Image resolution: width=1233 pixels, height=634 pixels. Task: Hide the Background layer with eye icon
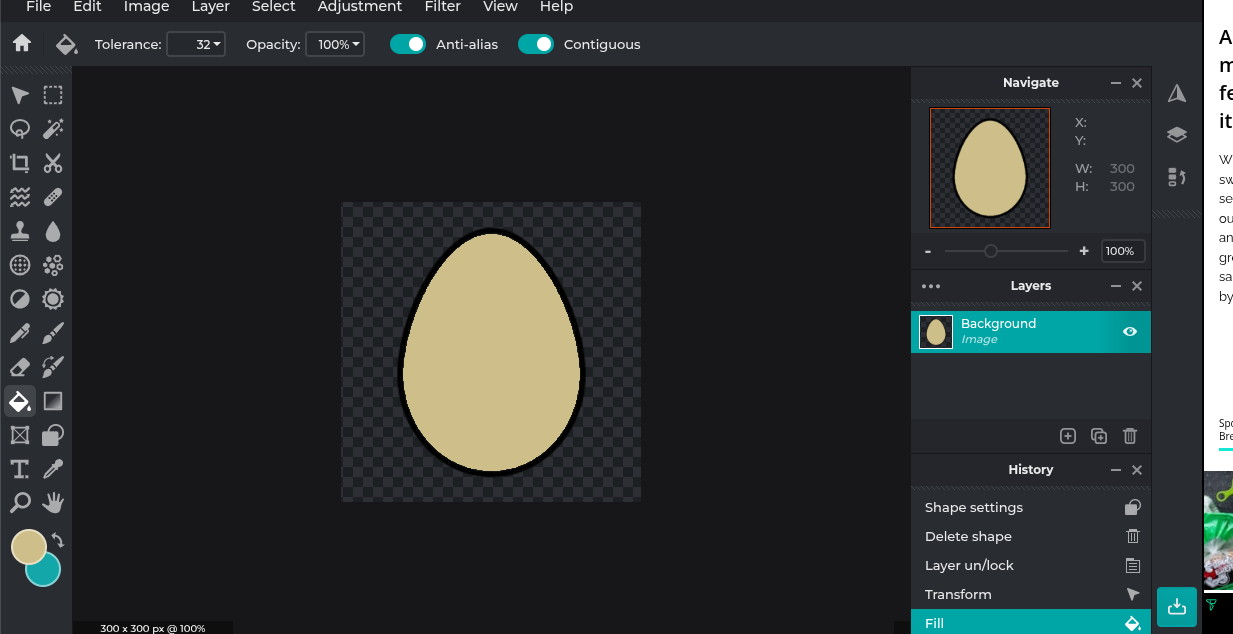tap(1130, 332)
